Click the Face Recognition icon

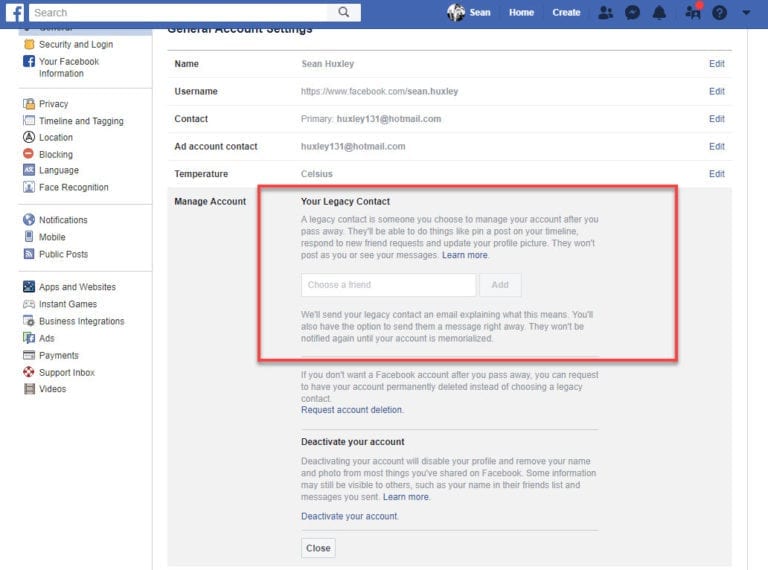coord(29,187)
